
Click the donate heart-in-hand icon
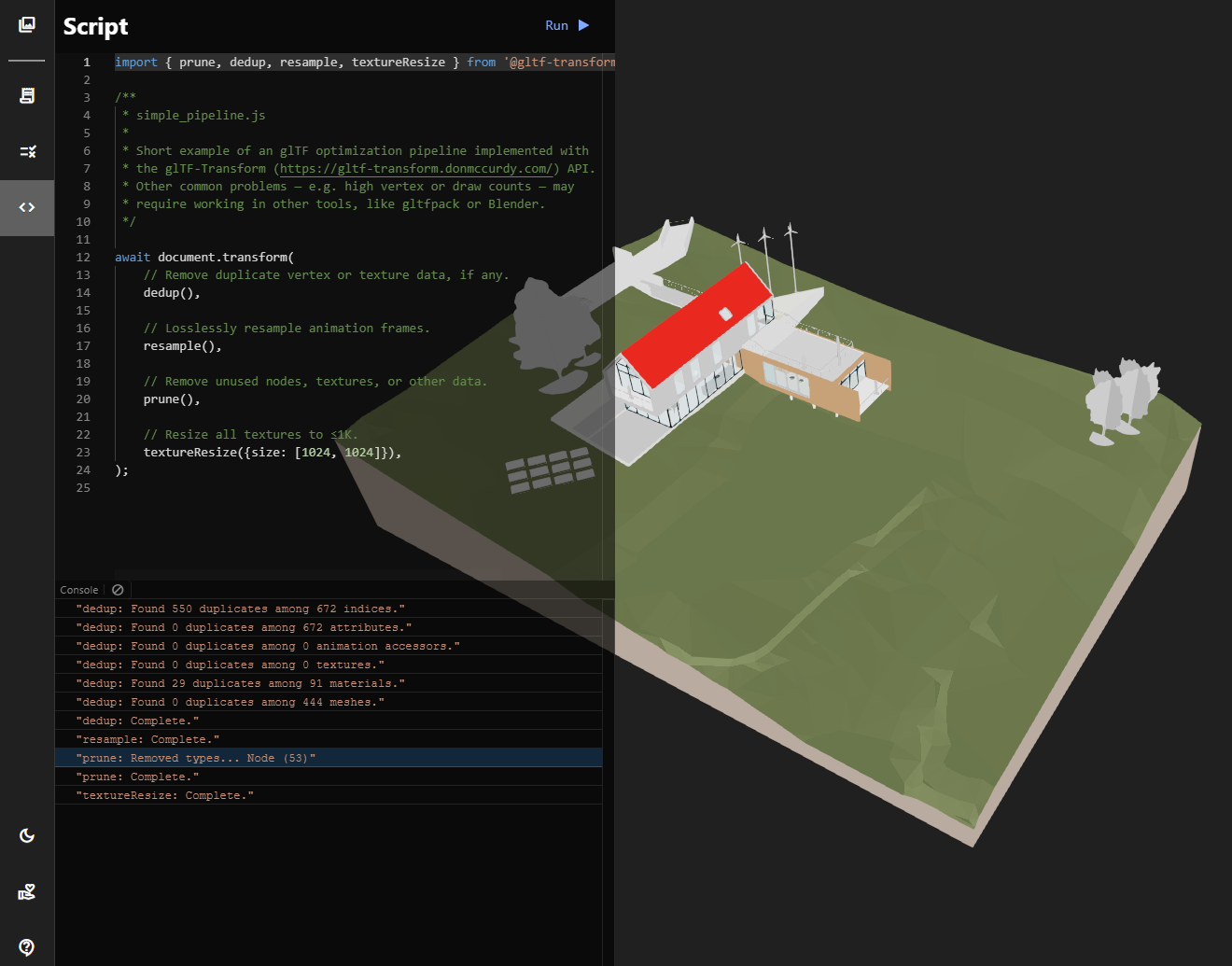point(25,892)
